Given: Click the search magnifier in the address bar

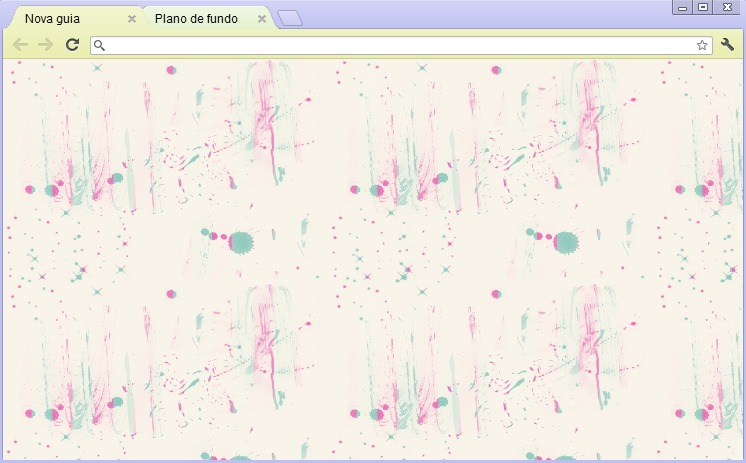Looking at the screenshot, I should point(99,45).
